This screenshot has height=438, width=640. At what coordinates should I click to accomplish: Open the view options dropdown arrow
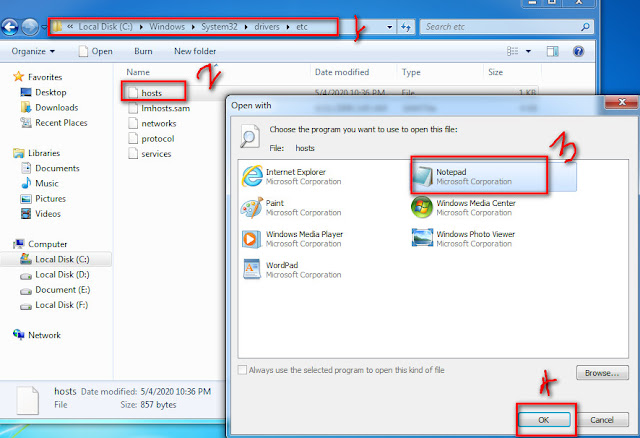click(528, 51)
